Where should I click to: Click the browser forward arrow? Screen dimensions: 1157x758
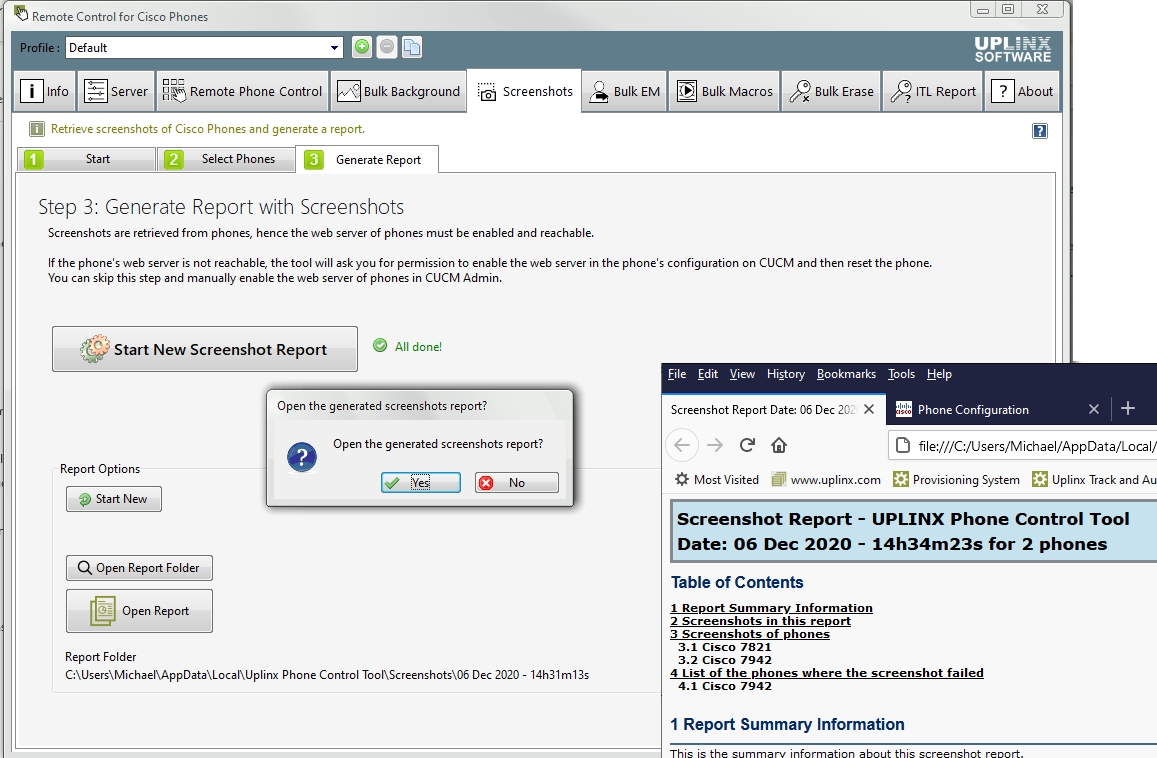coord(715,445)
